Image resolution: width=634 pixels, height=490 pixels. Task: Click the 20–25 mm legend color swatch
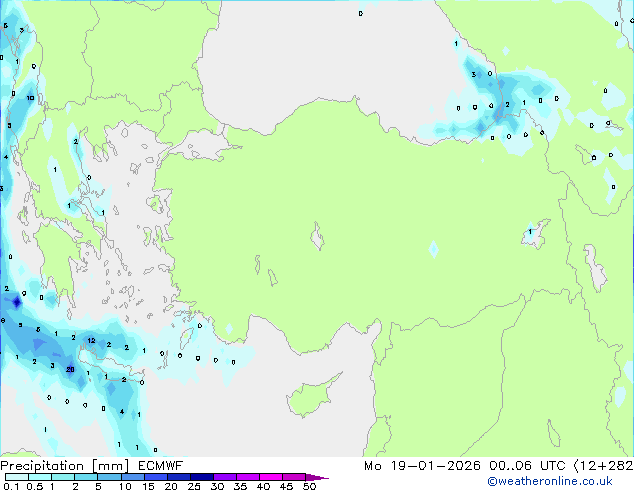(x=178, y=477)
